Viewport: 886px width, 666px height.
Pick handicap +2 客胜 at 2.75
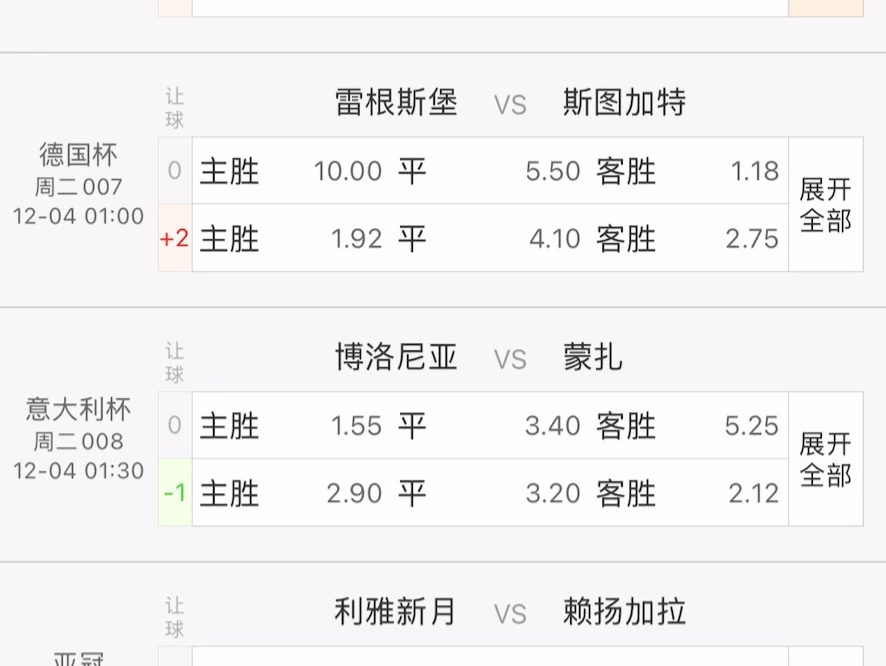(x=688, y=238)
